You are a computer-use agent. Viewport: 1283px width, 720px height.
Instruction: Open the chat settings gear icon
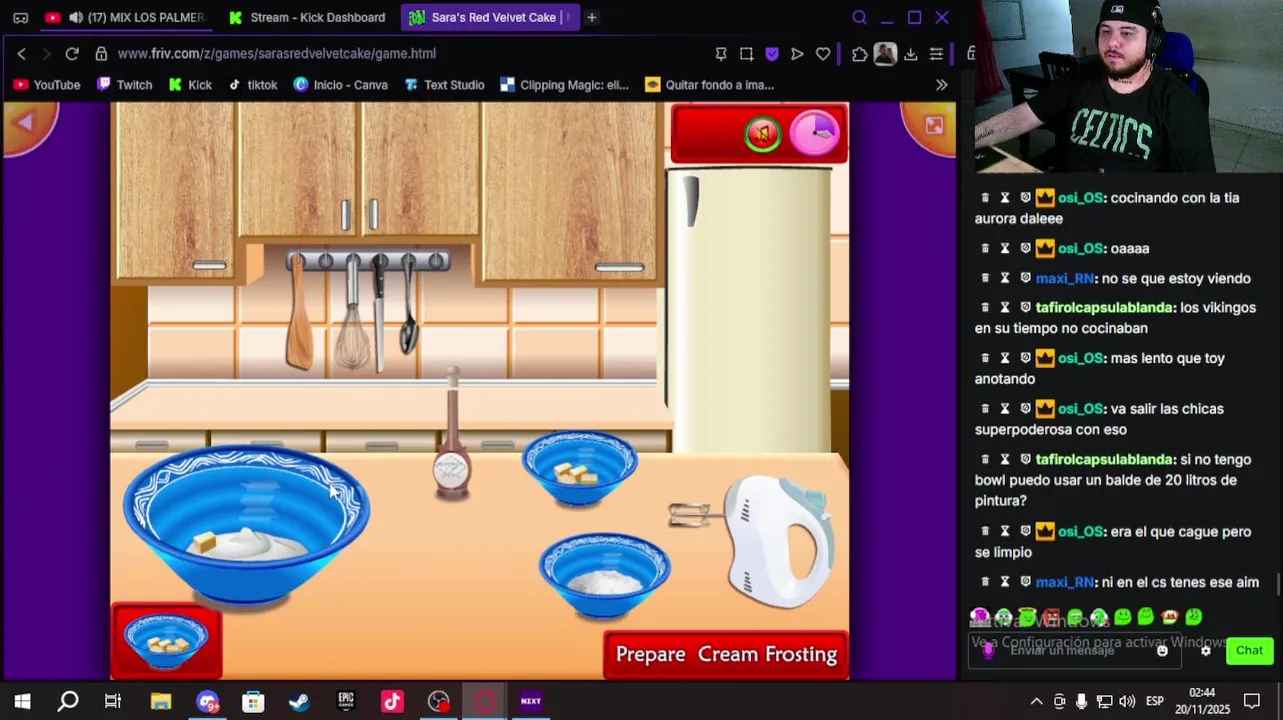coord(1205,651)
